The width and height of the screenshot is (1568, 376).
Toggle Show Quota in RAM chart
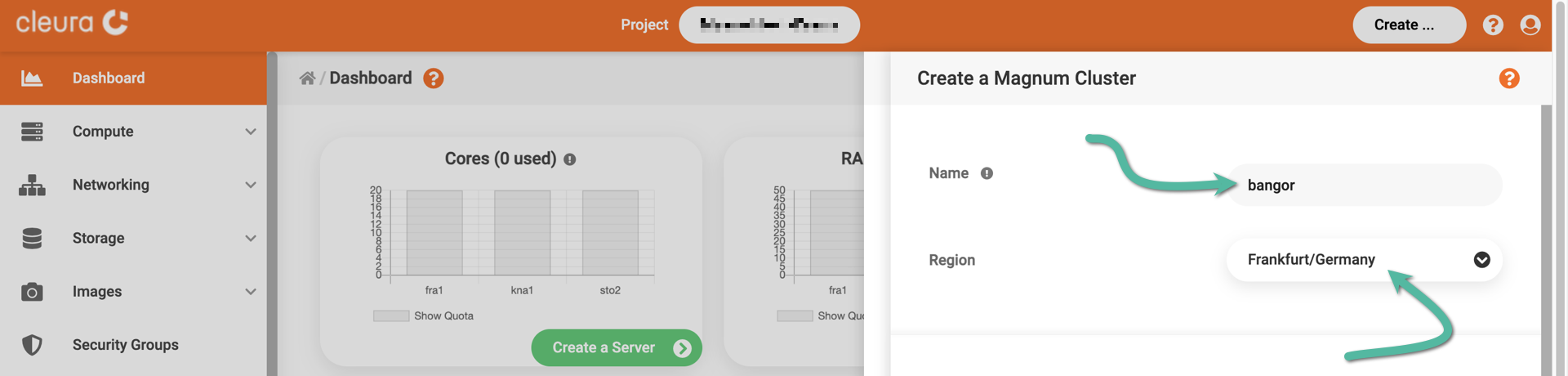point(795,316)
